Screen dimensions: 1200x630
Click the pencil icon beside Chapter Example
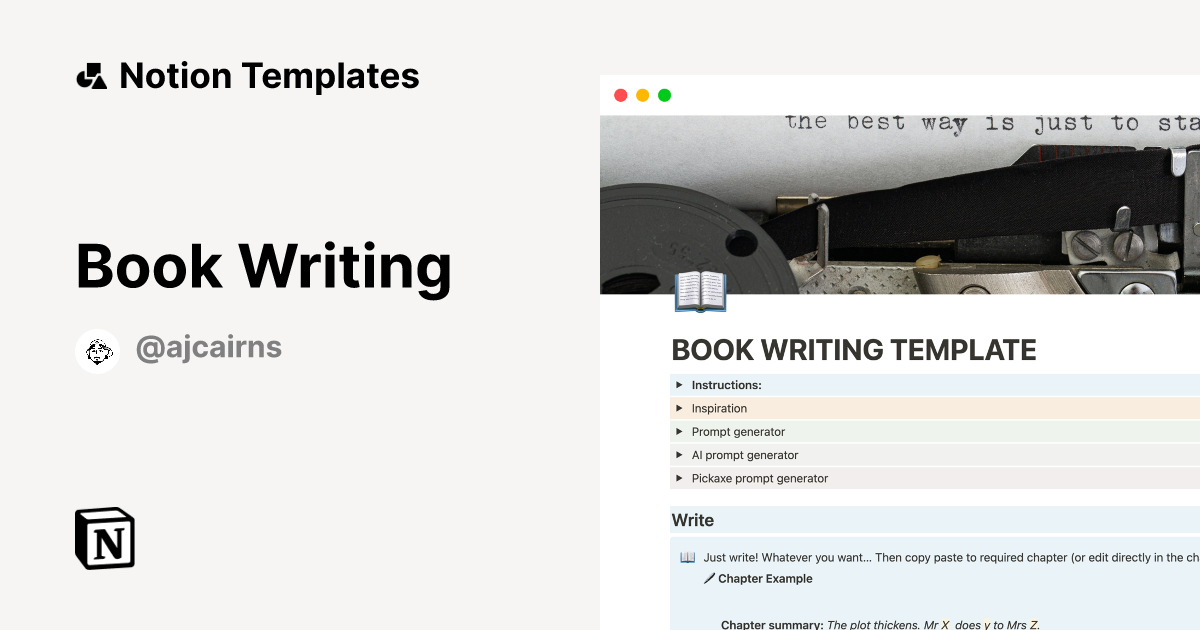point(709,579)
